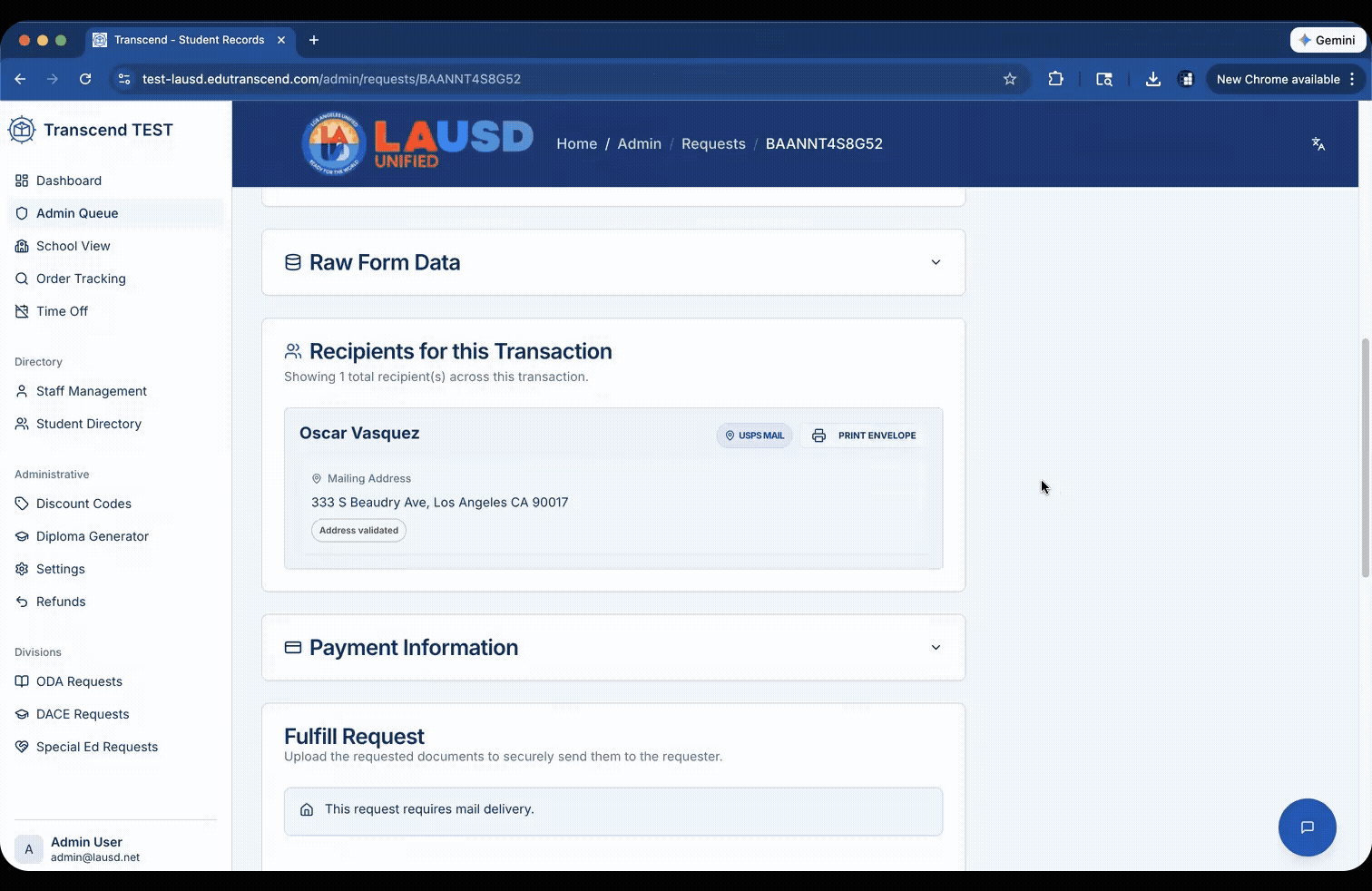Screen dimensions: 1372x891
Task: Click the Order Tracking magnifier icon
Action: tap(22, 279)
